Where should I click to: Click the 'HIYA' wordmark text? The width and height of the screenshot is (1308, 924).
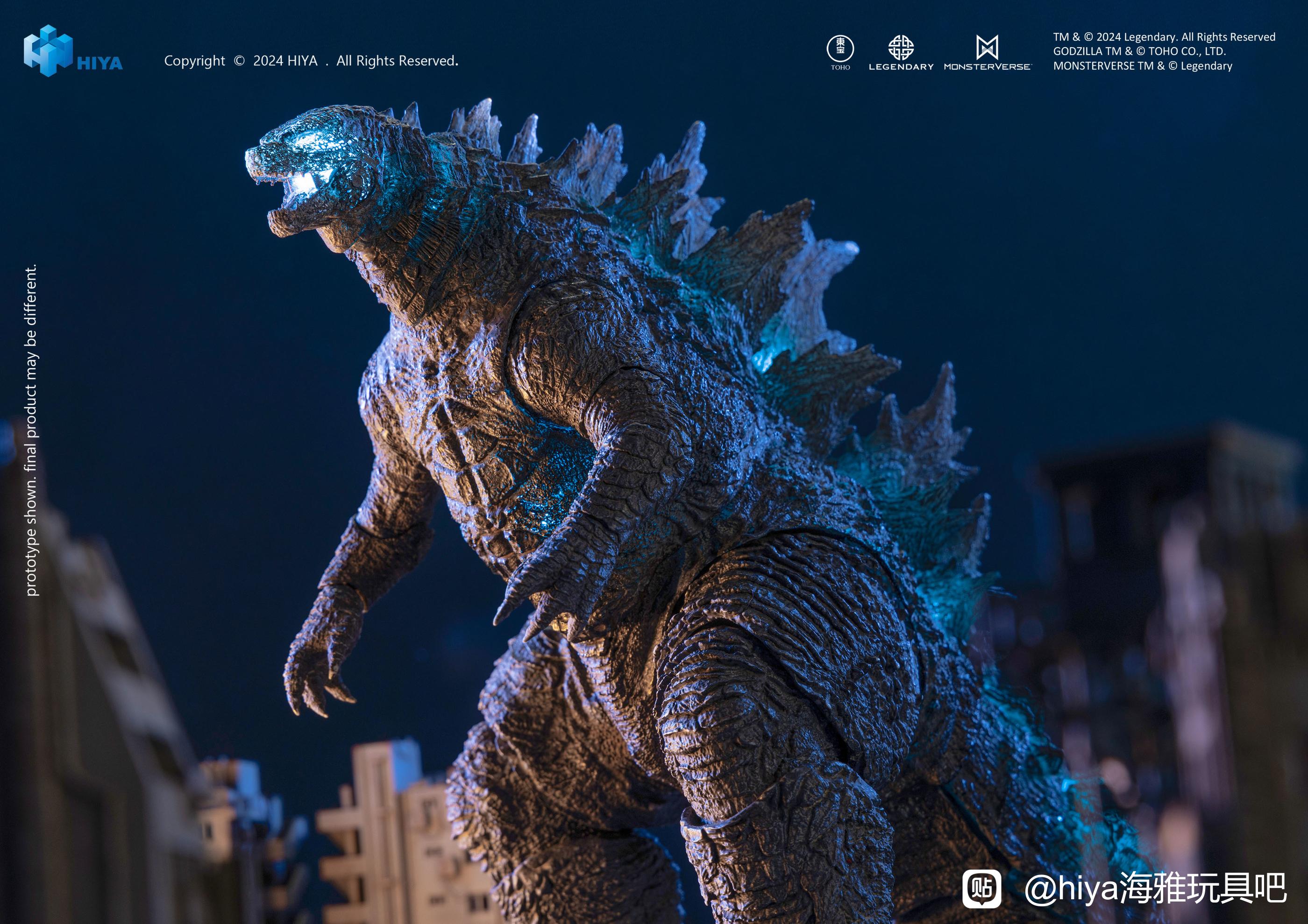(100, 63)
